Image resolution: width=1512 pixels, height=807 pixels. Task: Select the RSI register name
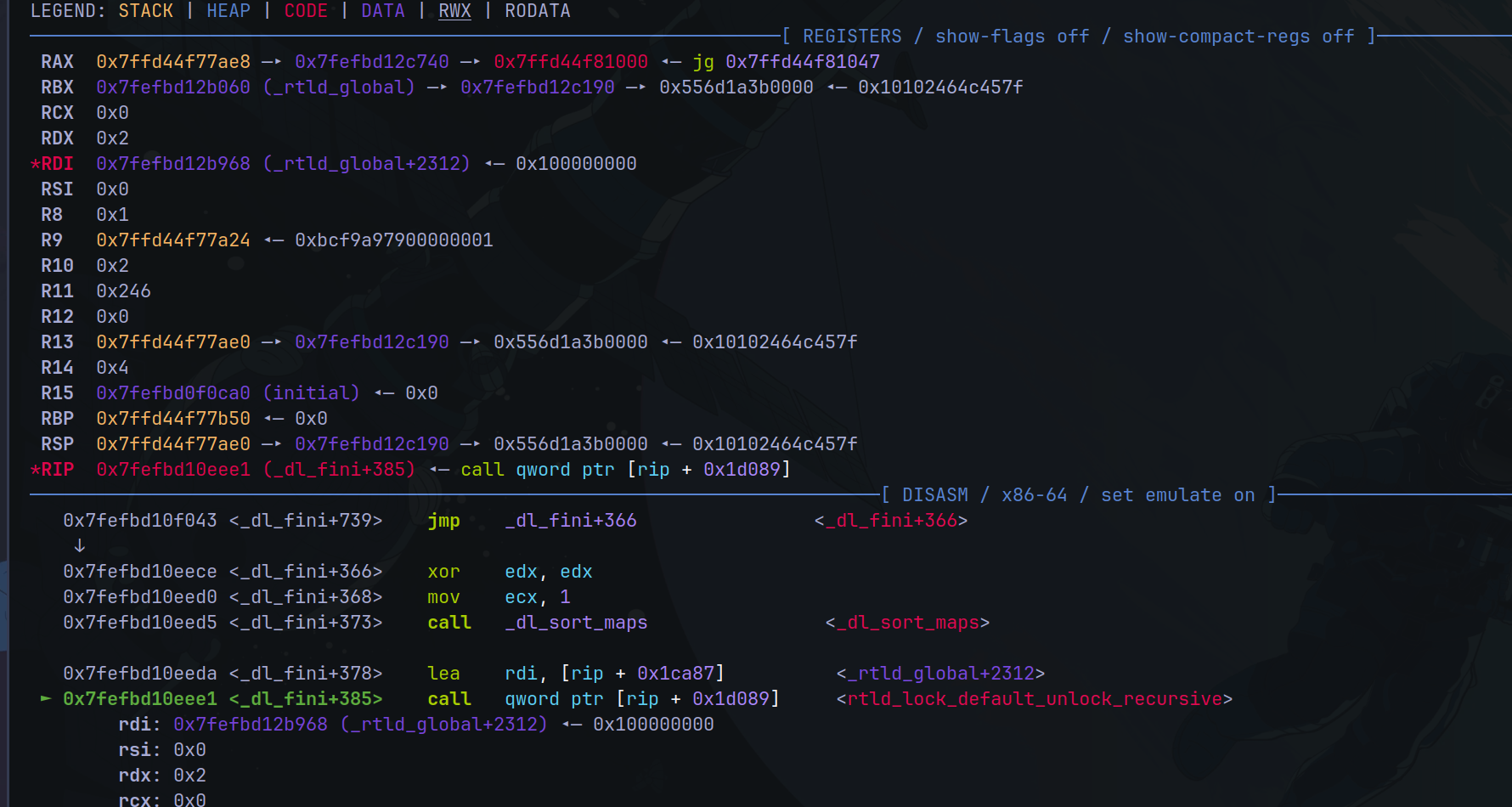[x=57, y=189]
